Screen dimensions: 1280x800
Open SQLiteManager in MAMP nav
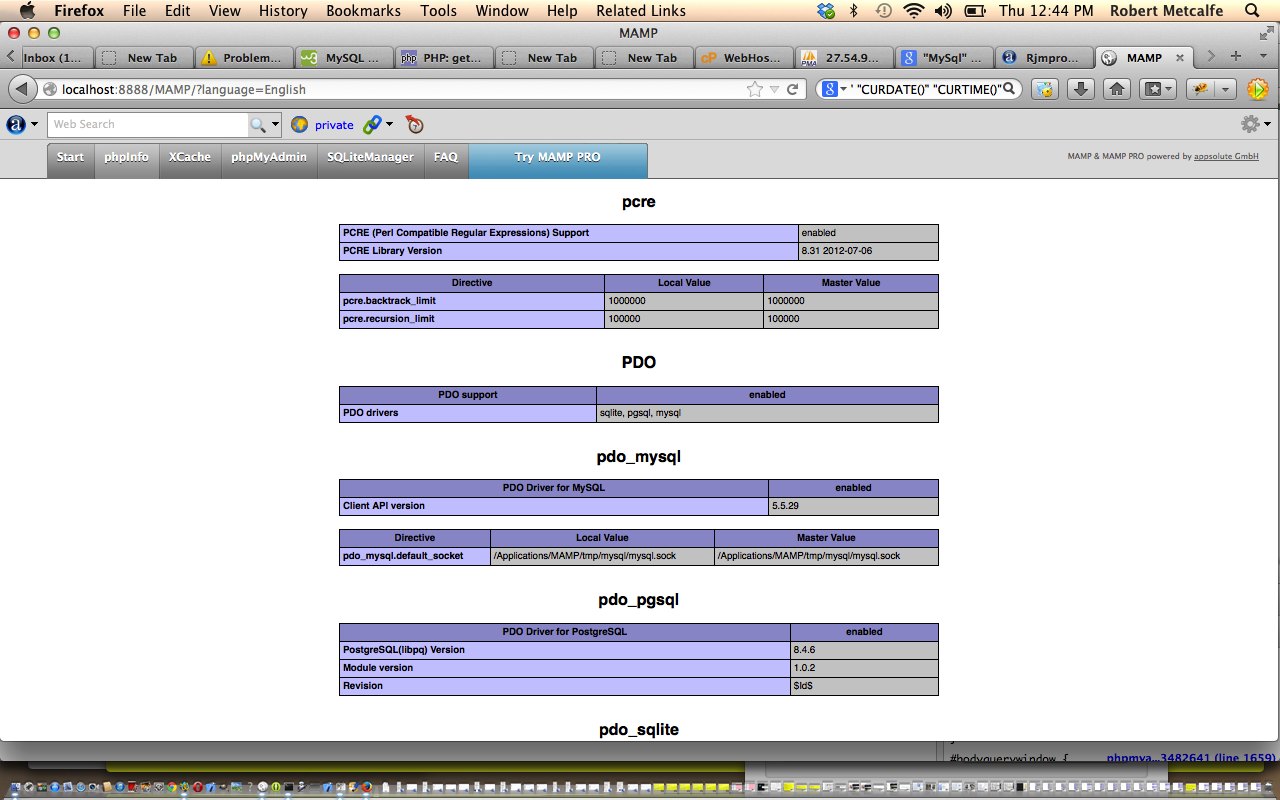[370, 158]
